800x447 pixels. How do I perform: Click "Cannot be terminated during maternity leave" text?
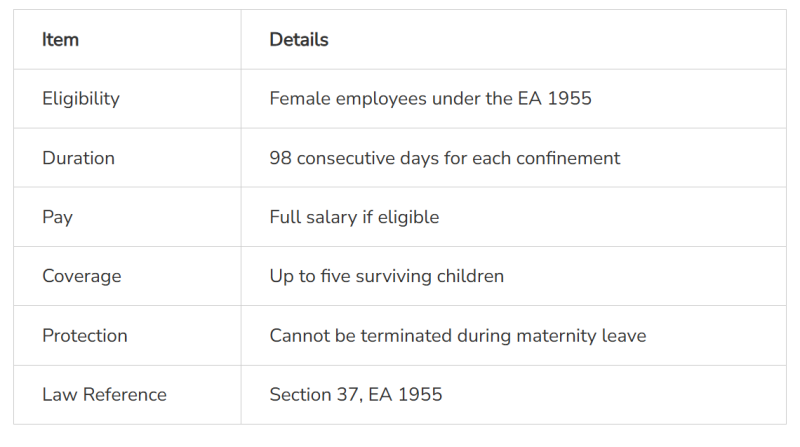457,336
